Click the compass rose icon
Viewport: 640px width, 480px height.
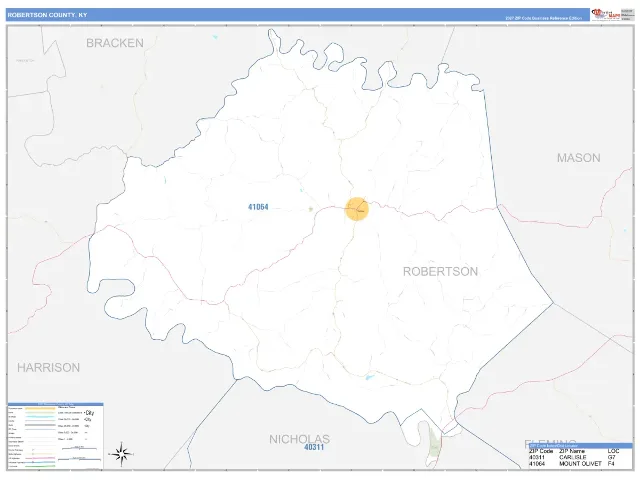[121, 454]
